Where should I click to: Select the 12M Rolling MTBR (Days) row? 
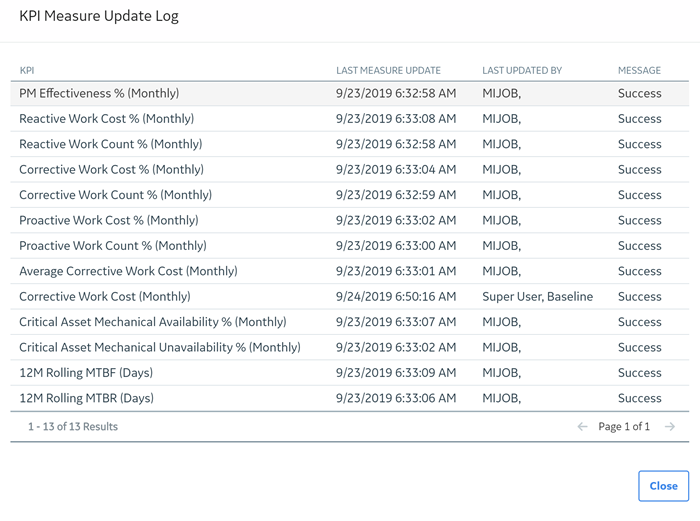point(350,398)
